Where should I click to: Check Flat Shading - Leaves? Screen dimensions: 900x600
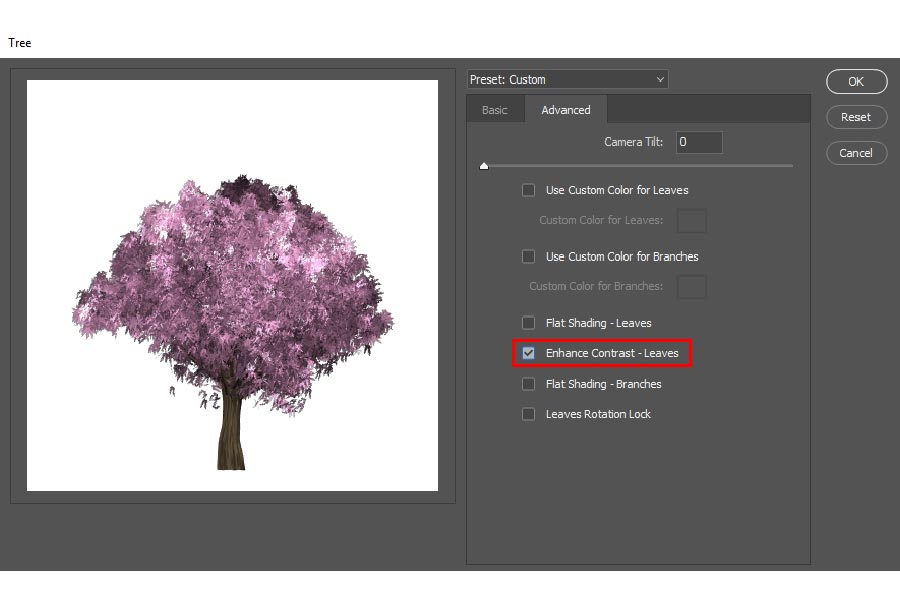click(x=528, y=323)
